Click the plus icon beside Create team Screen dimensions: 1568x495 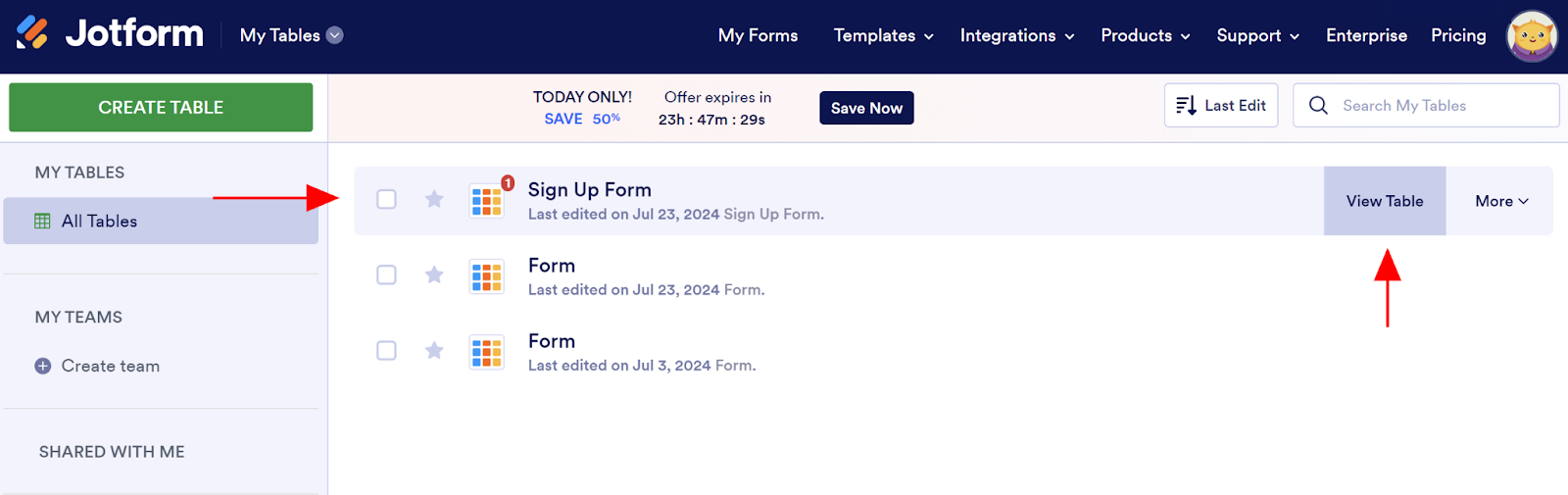43,367
